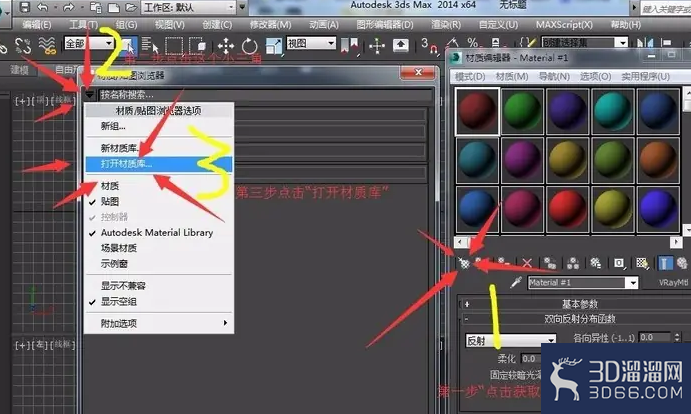Open the 视图 reference coordinate dropdown
This screenshot has width=691, height=414.
point(311,43)
